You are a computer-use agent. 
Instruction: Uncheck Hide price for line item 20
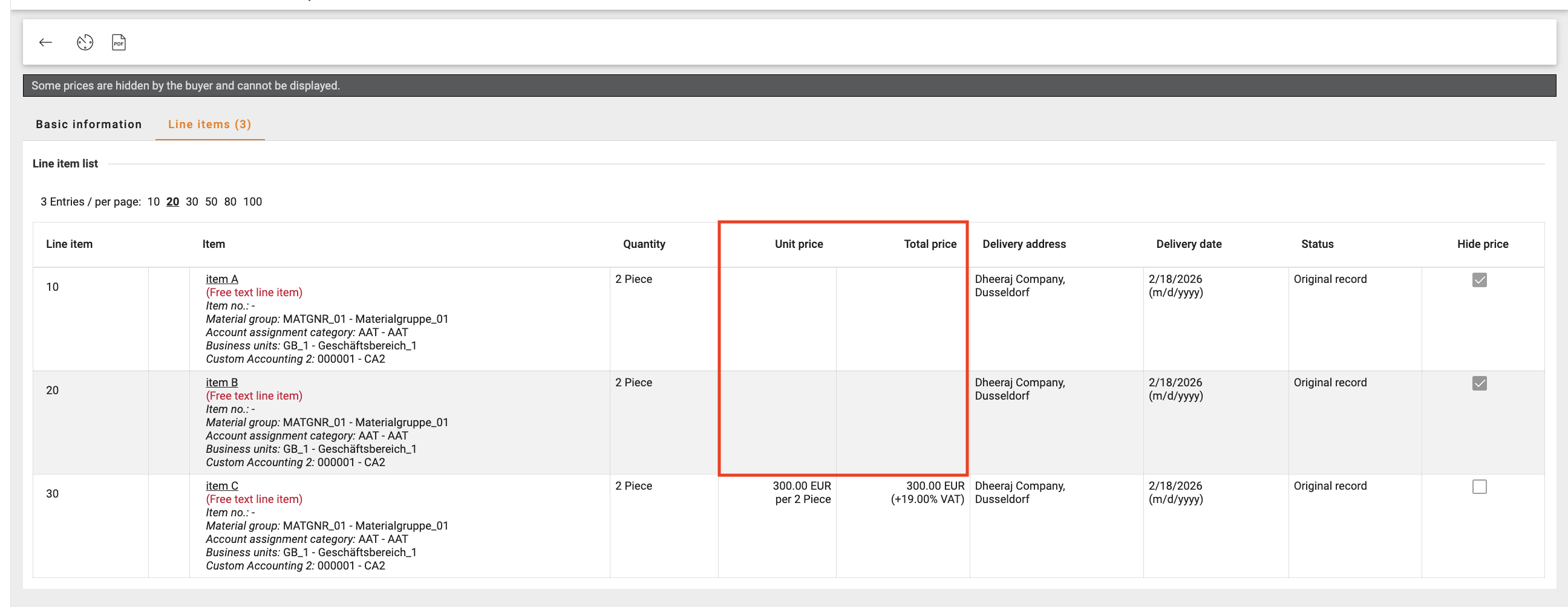click(x=1480, y=383)
